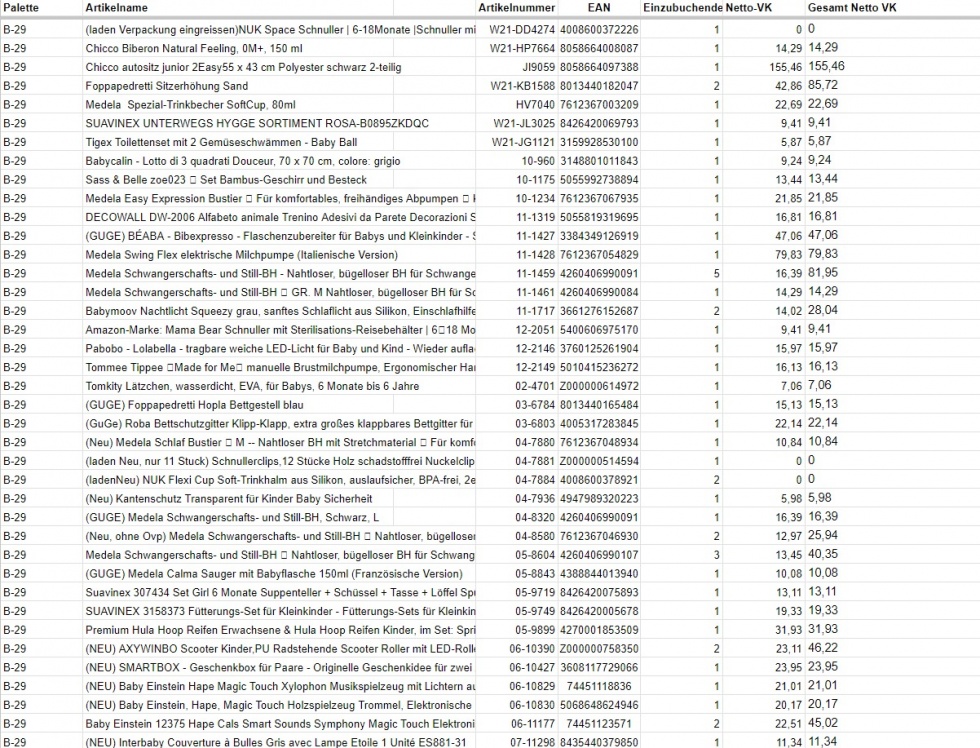Click the Artikelnummer column header
Viewport: 980px width, 748px height.
pyautogui.click(x=516, y=8)
